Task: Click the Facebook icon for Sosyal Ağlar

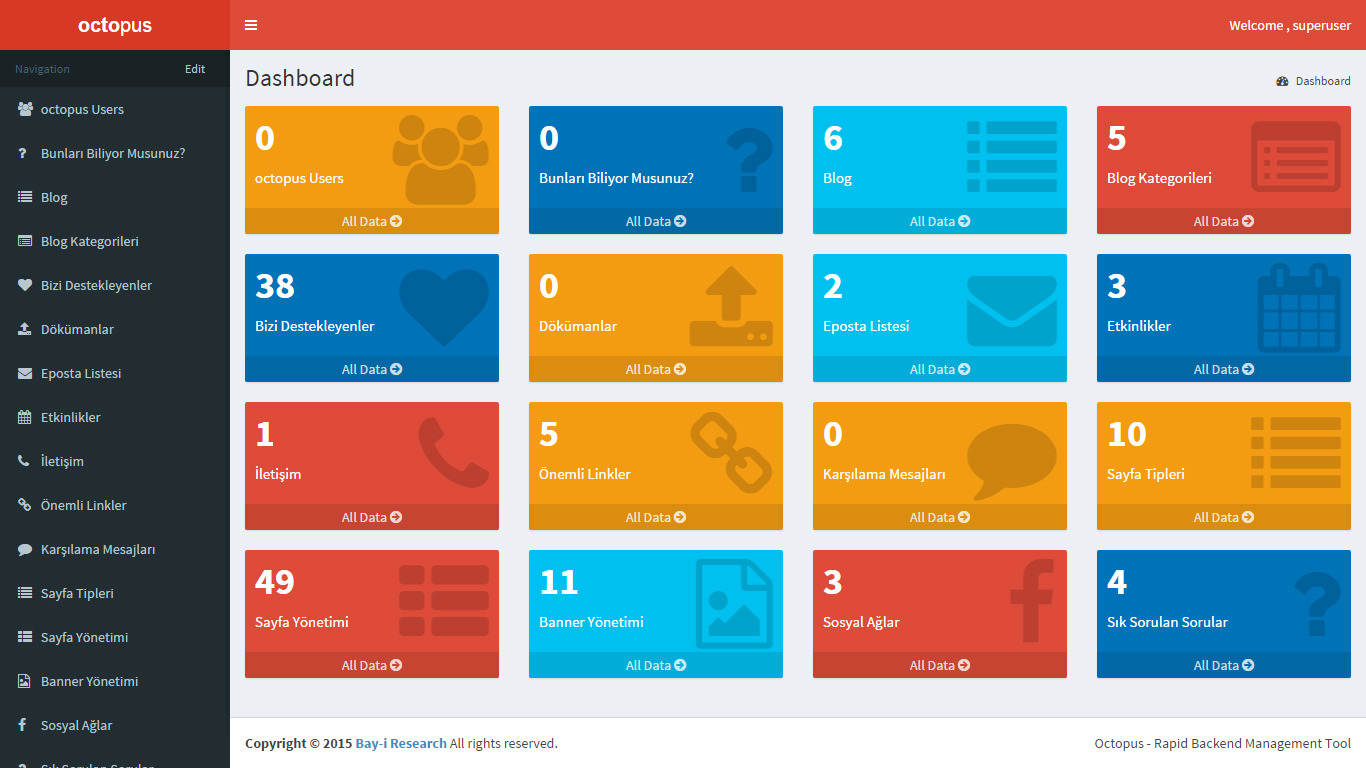Action: pyautogui.click(x=1033, y=600)
